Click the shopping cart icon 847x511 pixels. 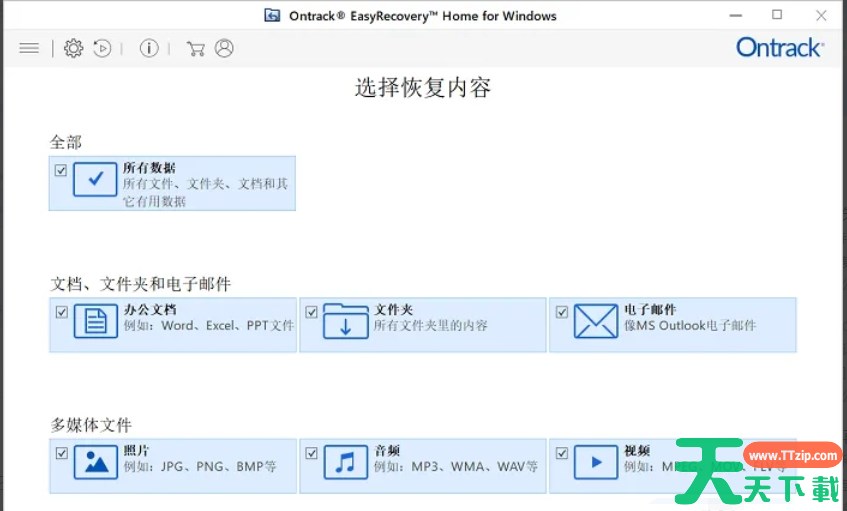click(196, 49)
